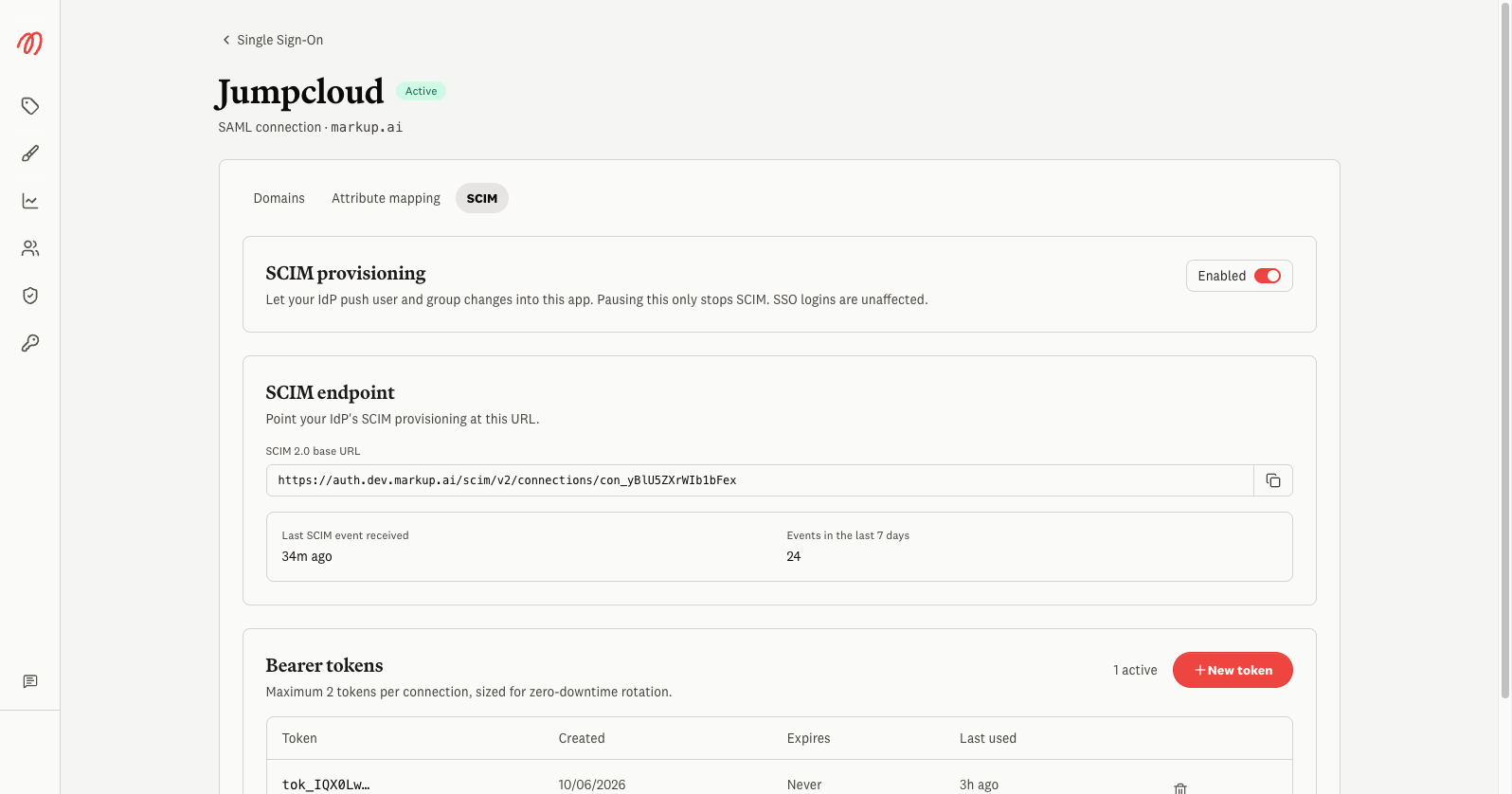Click the Expires column header
This screenshot has width=1512, height=794.
[x=808, y=738]
